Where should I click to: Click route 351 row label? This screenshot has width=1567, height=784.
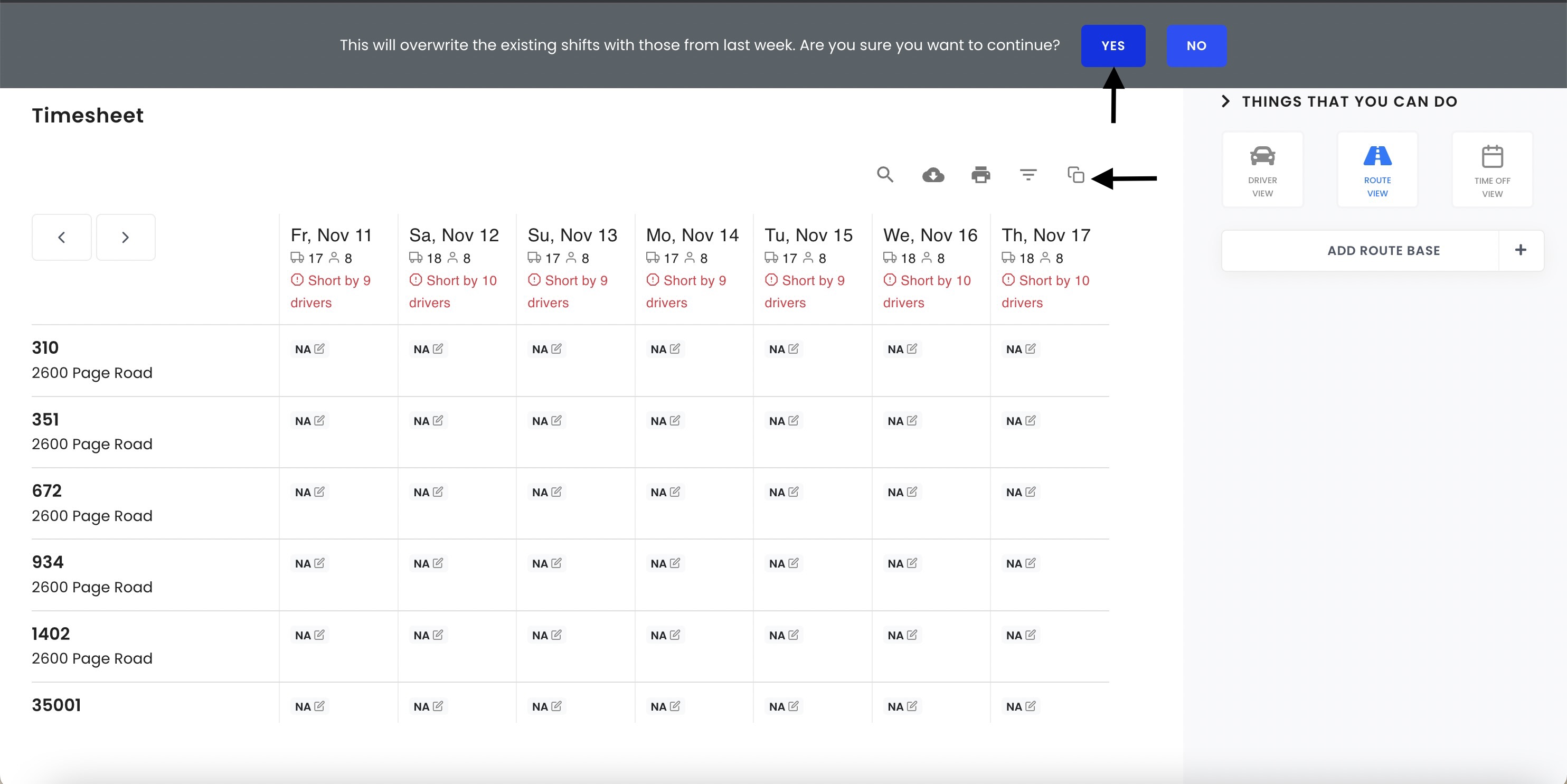click(x=45, y=420)
